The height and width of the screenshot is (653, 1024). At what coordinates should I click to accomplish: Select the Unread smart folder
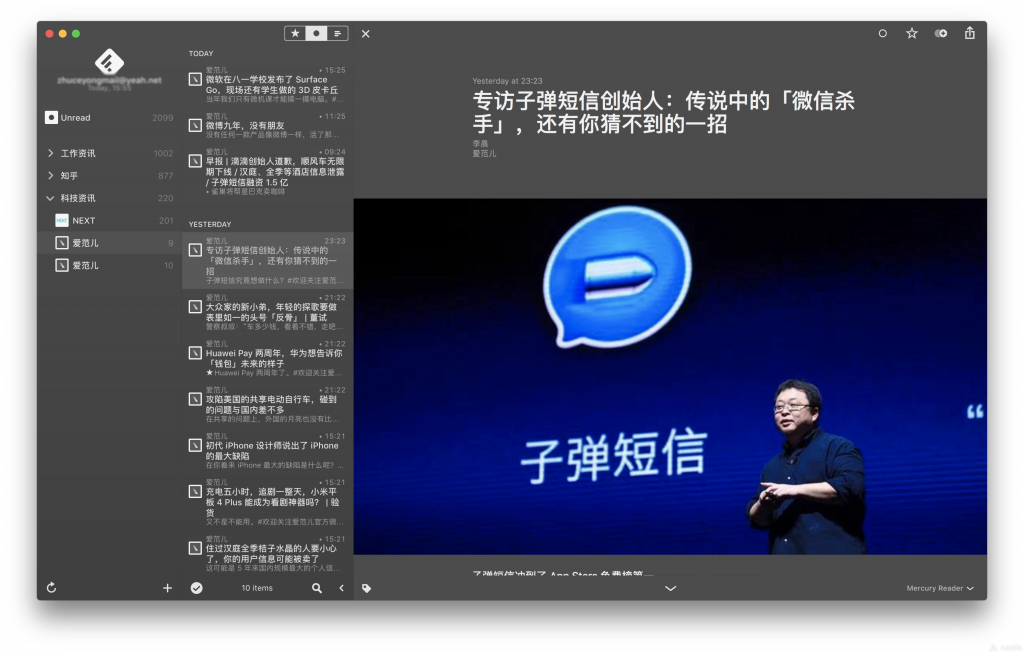(75, 117)
